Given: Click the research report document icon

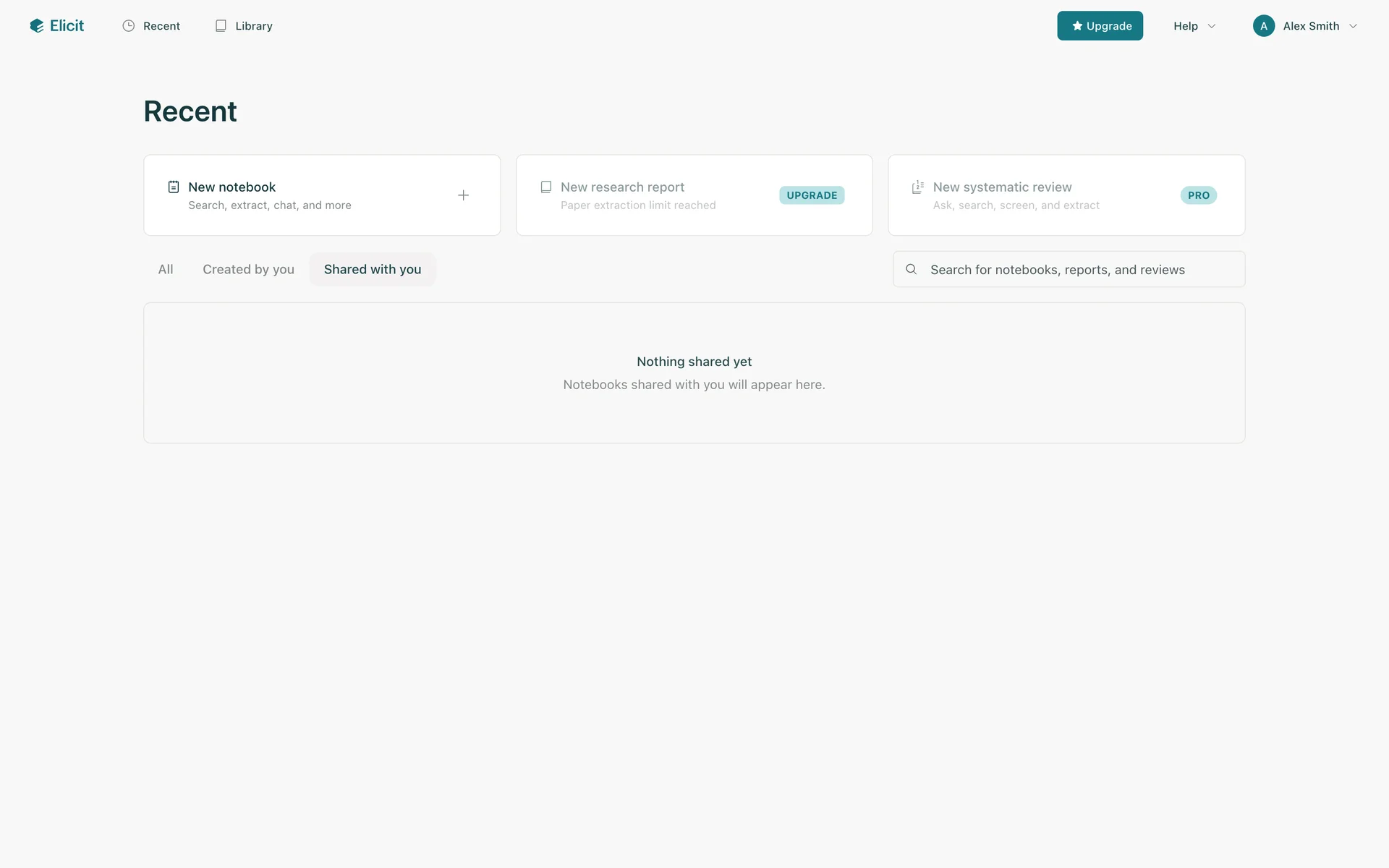Looking at the screenshot, I should tap(546, 187).
